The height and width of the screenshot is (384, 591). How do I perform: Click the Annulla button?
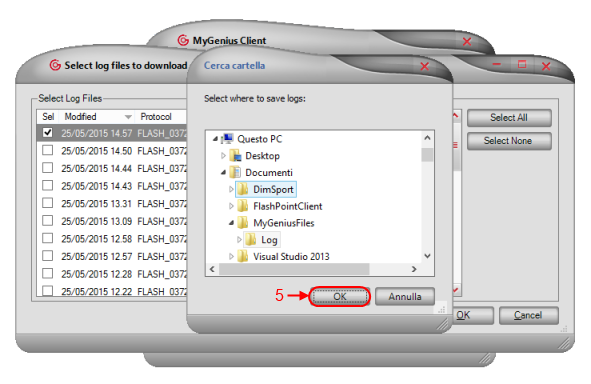pyautogui.click(x=405, y=297)
